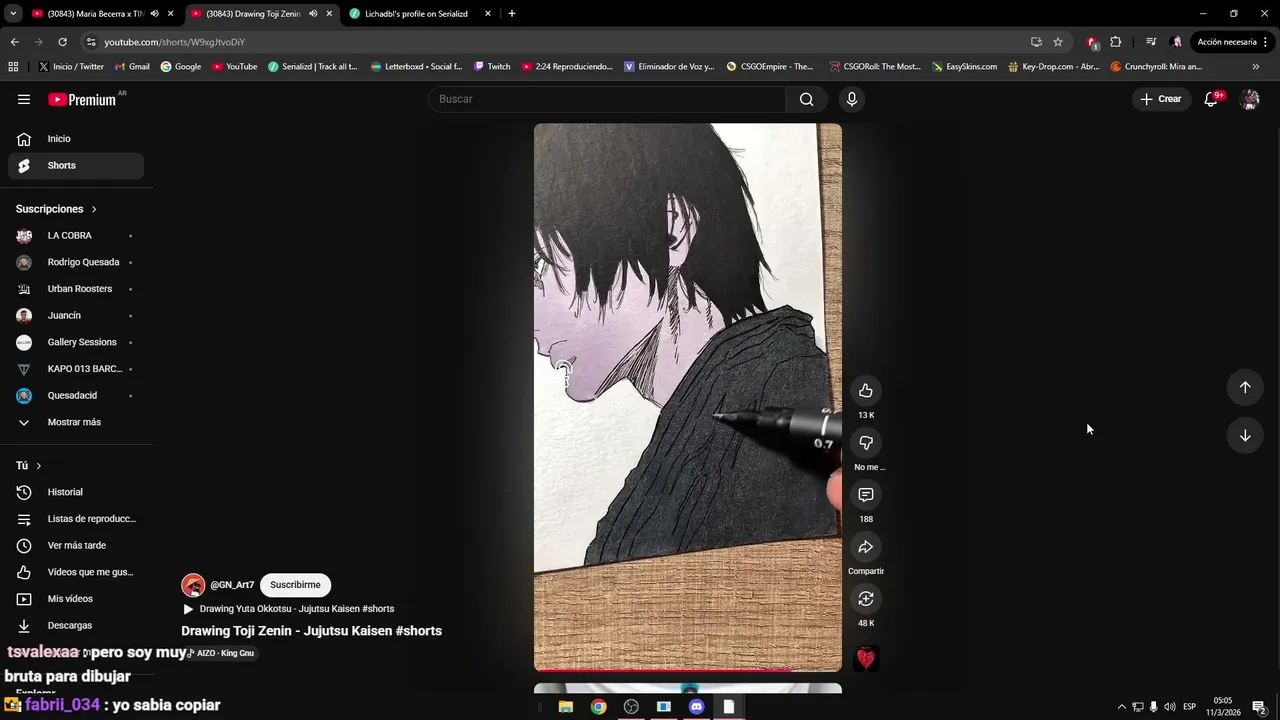The width and height of the screenshot is (1280, 720).
Task: Open Discord from the taskbar
Action: 696,707
